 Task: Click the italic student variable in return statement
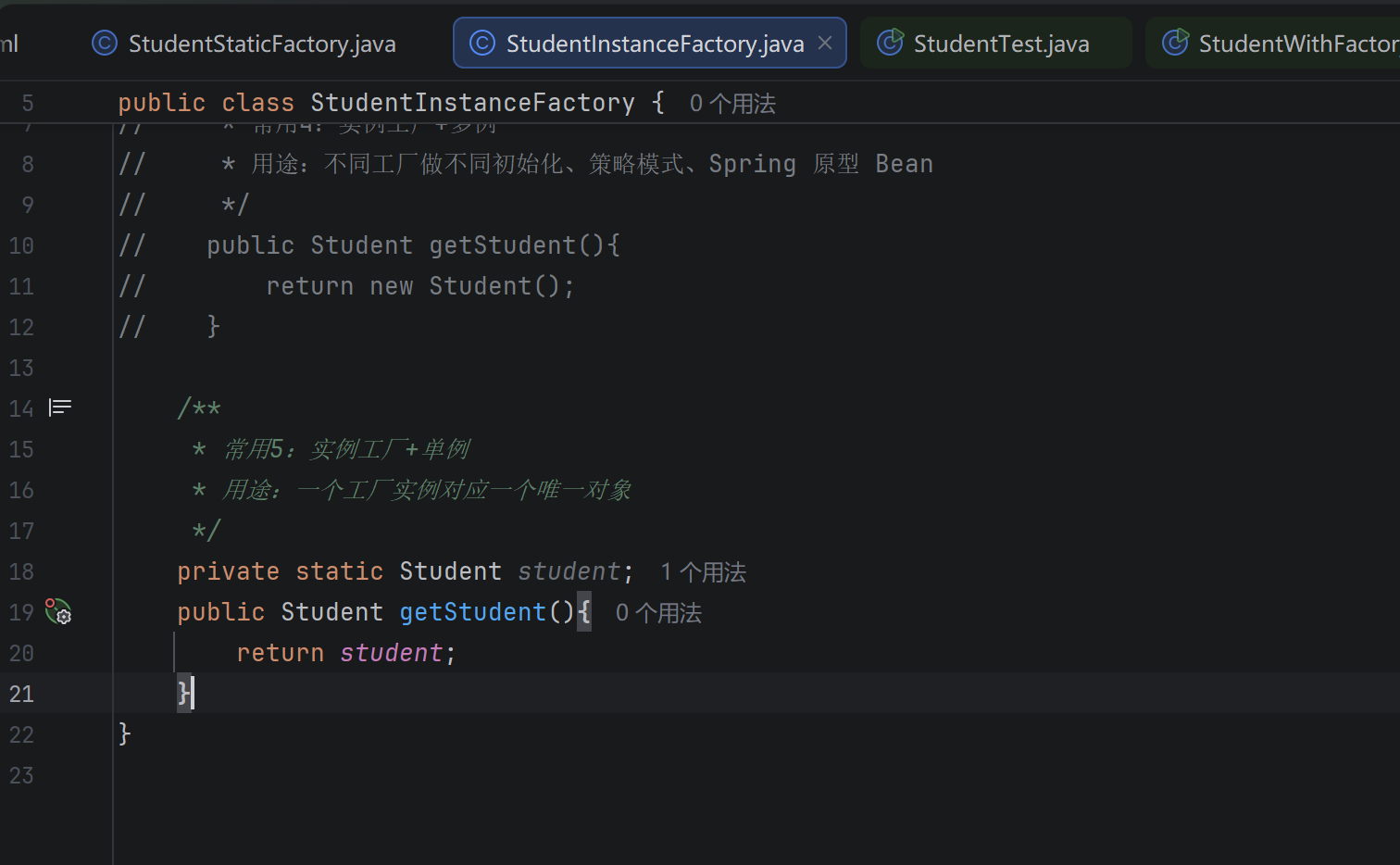(392, 653)
